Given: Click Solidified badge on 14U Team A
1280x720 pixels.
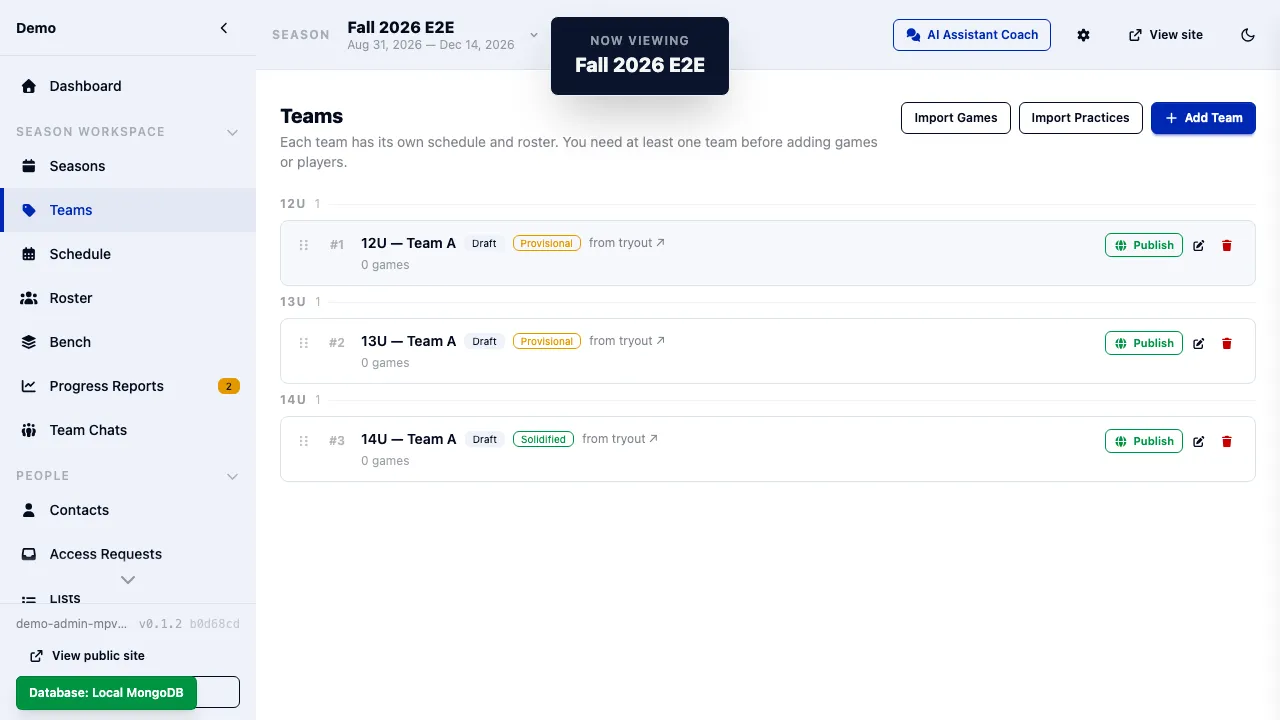Looking at the screenshot, I should click(543, 439).
